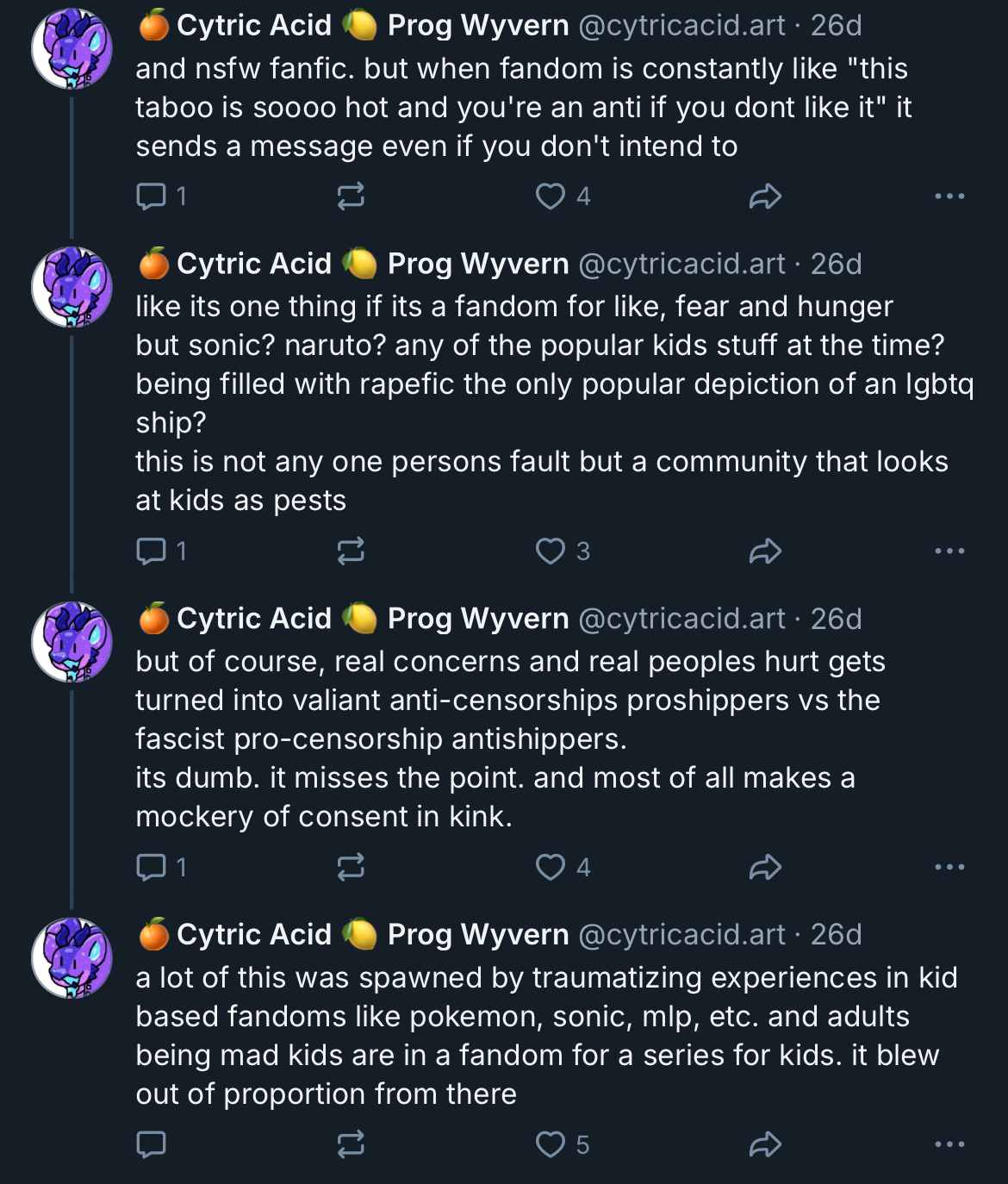Open more menu on "consent in kink" post

coord(949,867)
